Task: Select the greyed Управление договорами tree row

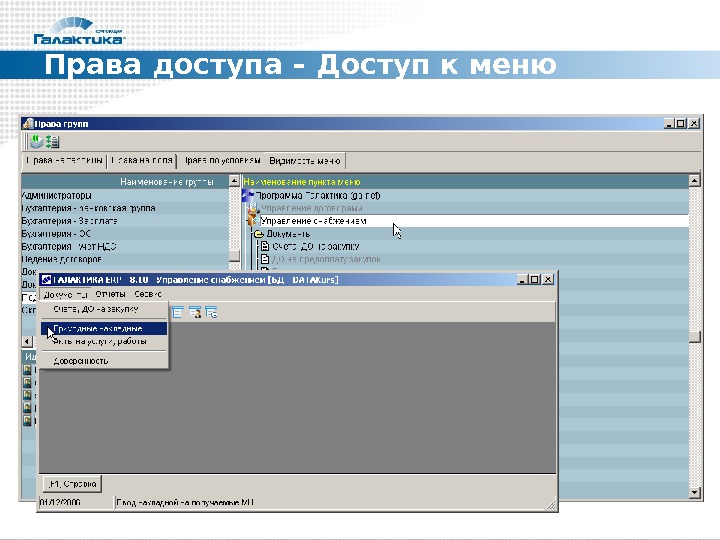Action: pyautogui.click(x=465, y=208)
